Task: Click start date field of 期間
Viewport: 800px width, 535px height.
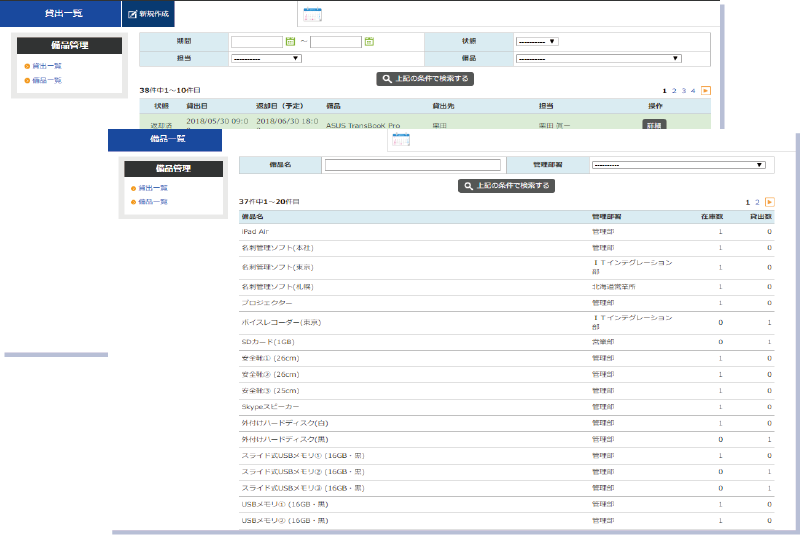Action: click(x=257, y=42)
